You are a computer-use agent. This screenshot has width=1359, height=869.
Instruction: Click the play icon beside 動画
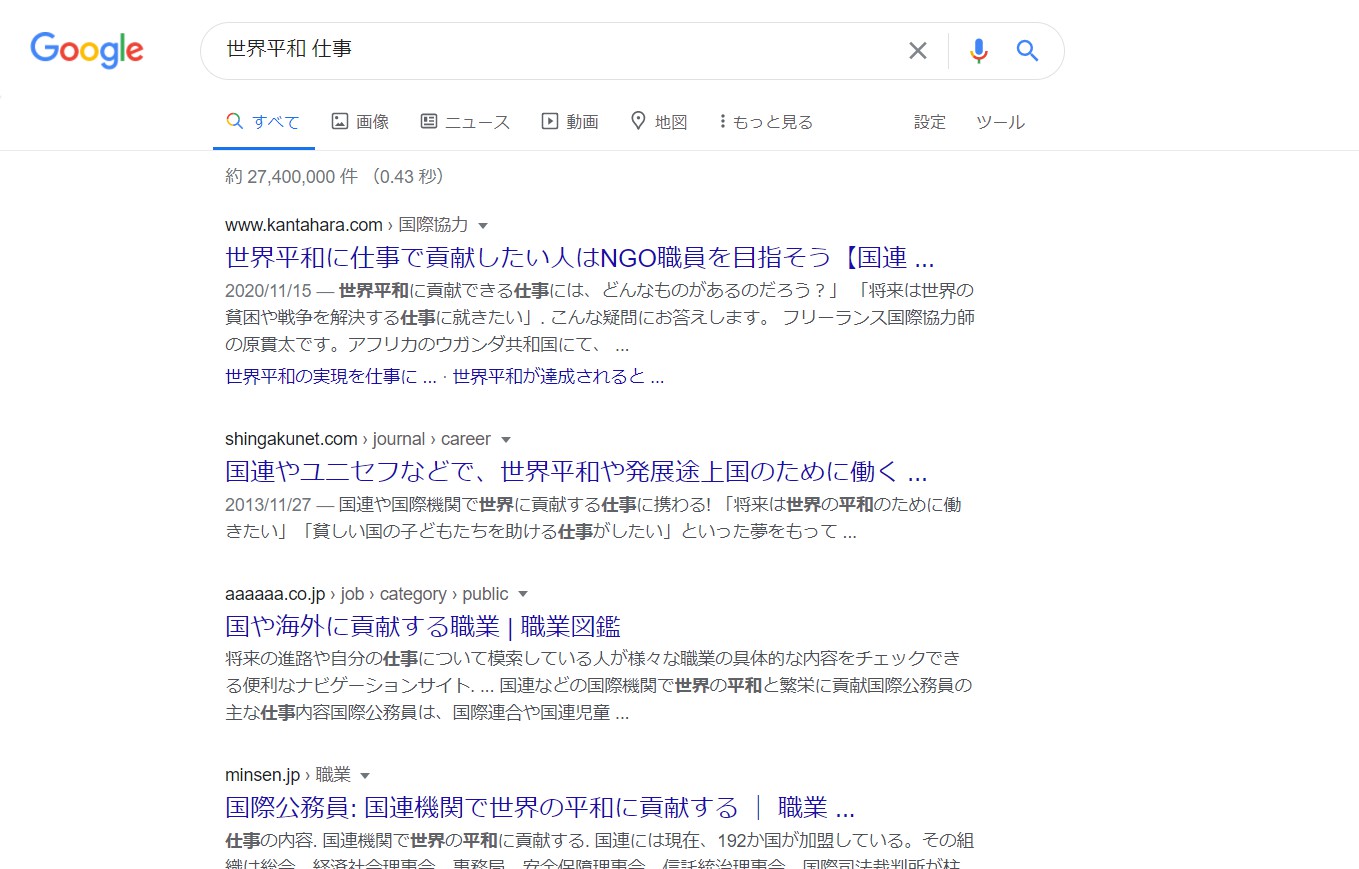[x=549, y=120]
